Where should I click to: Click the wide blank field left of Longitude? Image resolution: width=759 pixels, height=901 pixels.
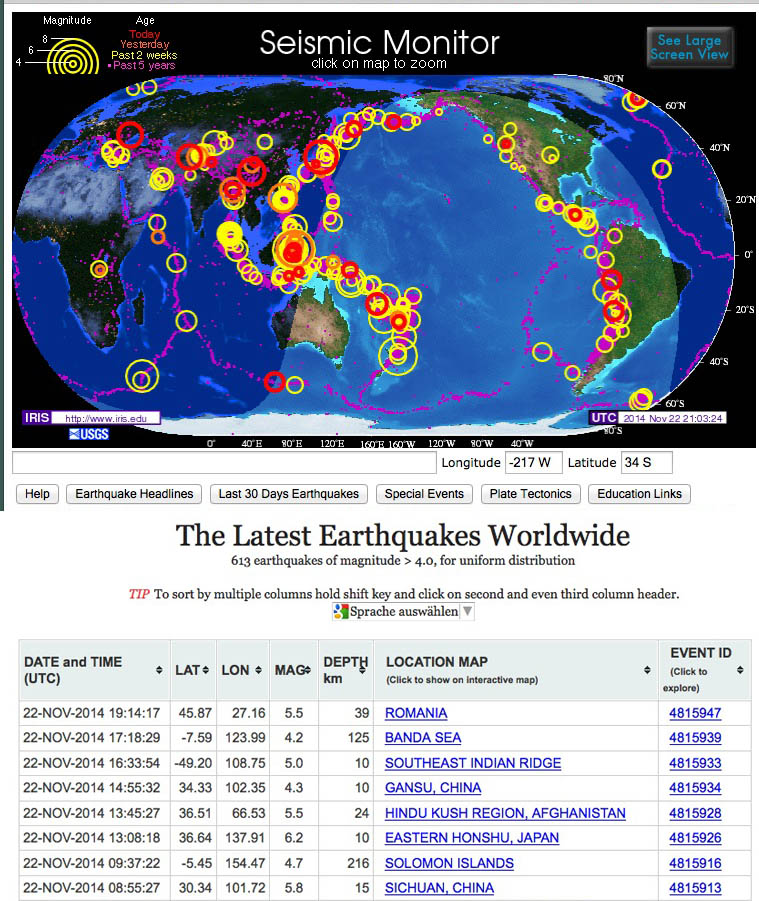[224, 463]
